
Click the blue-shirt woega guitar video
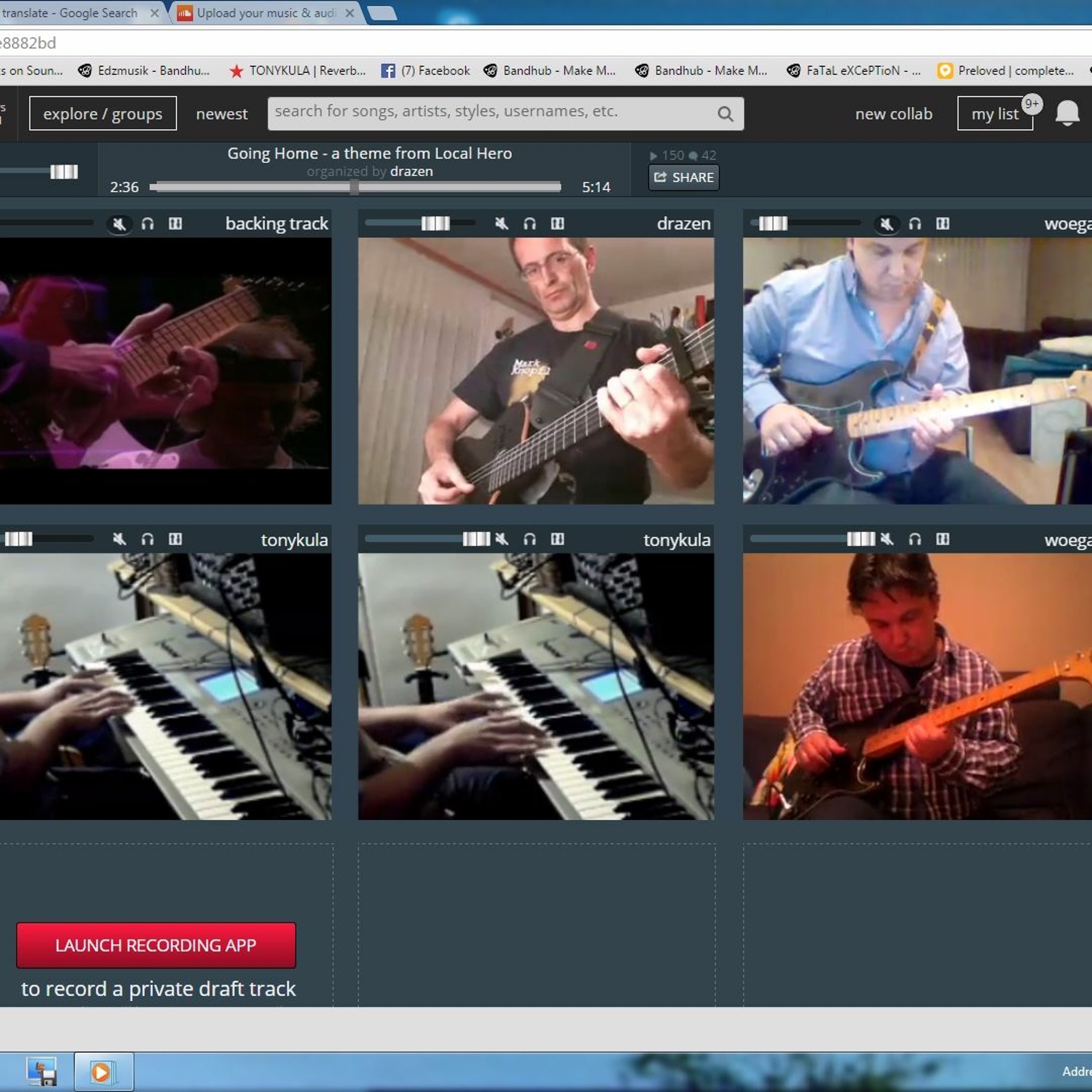click(x=917, y=371)
